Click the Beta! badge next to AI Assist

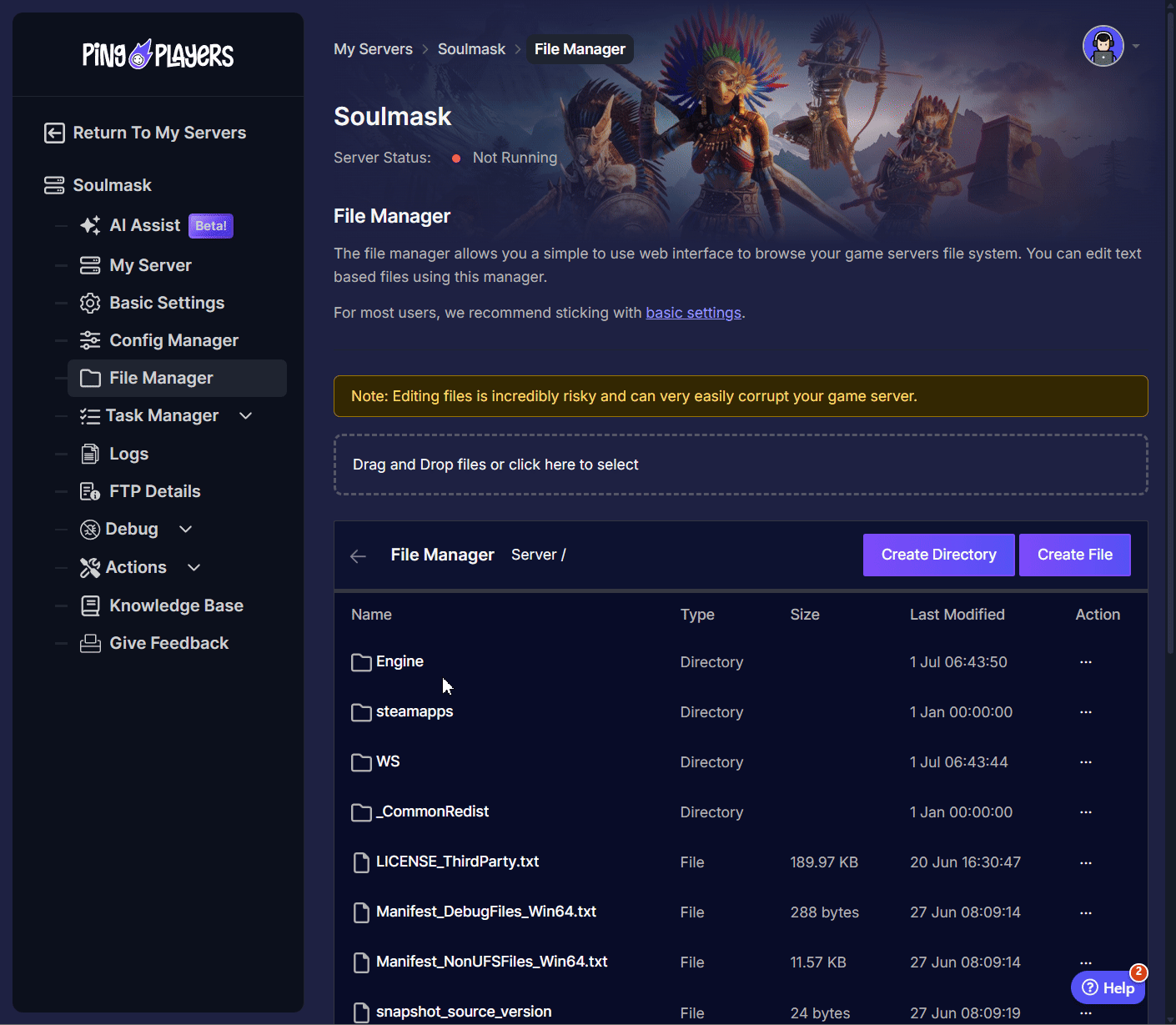point(211,226)
